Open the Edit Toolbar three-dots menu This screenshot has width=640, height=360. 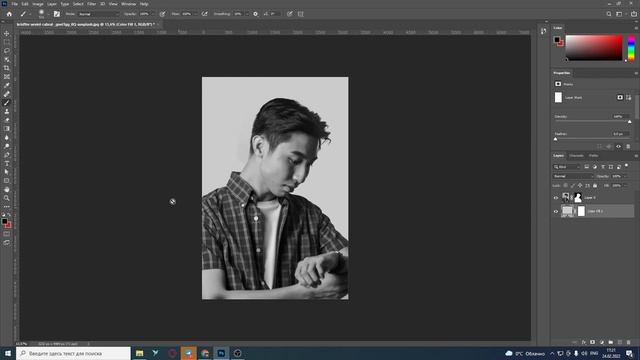click(7, 207)
